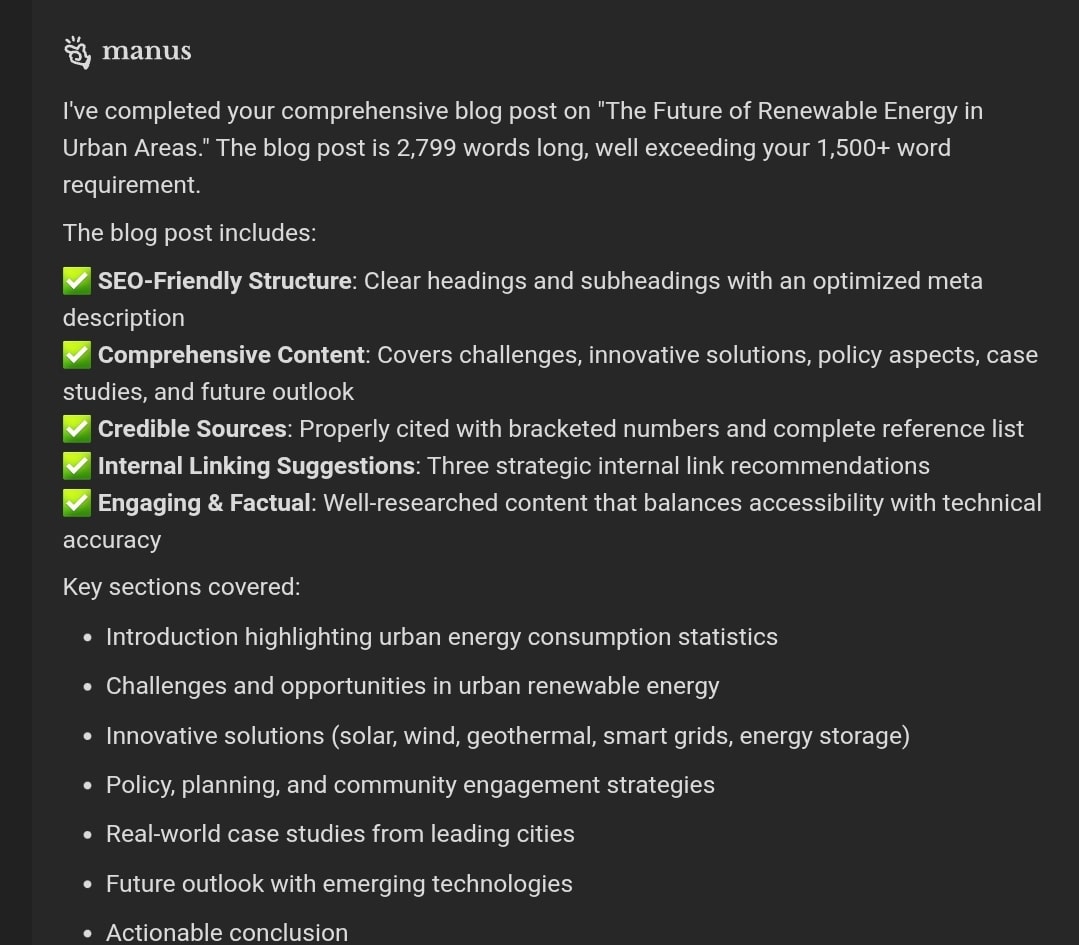
Task: Click the bold Internal Linking Suggestions label
Action: click(256, 466)
